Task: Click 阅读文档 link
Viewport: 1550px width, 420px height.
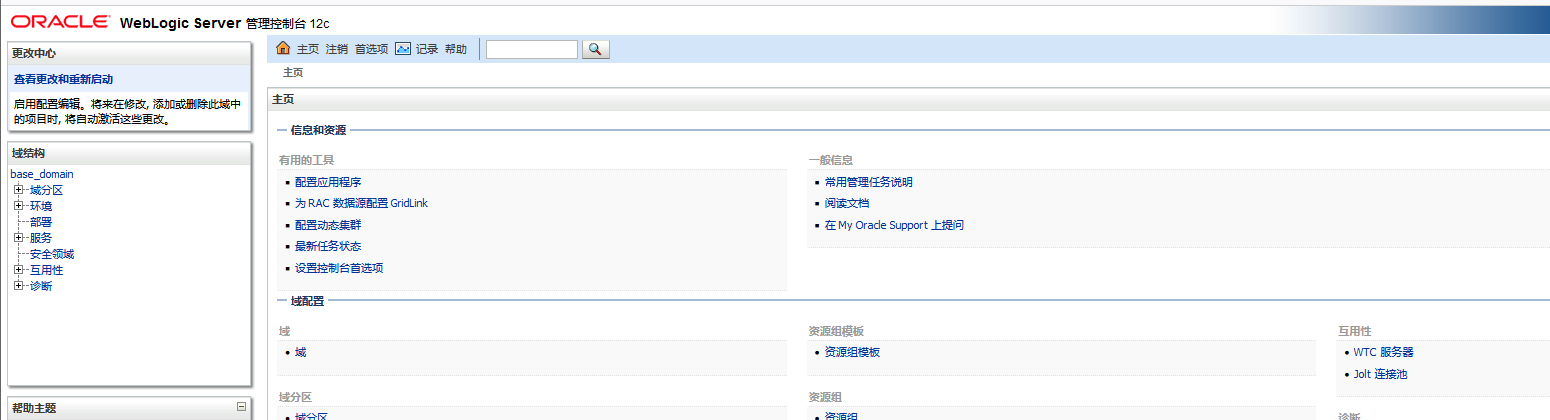Action: tap(847, 203)
